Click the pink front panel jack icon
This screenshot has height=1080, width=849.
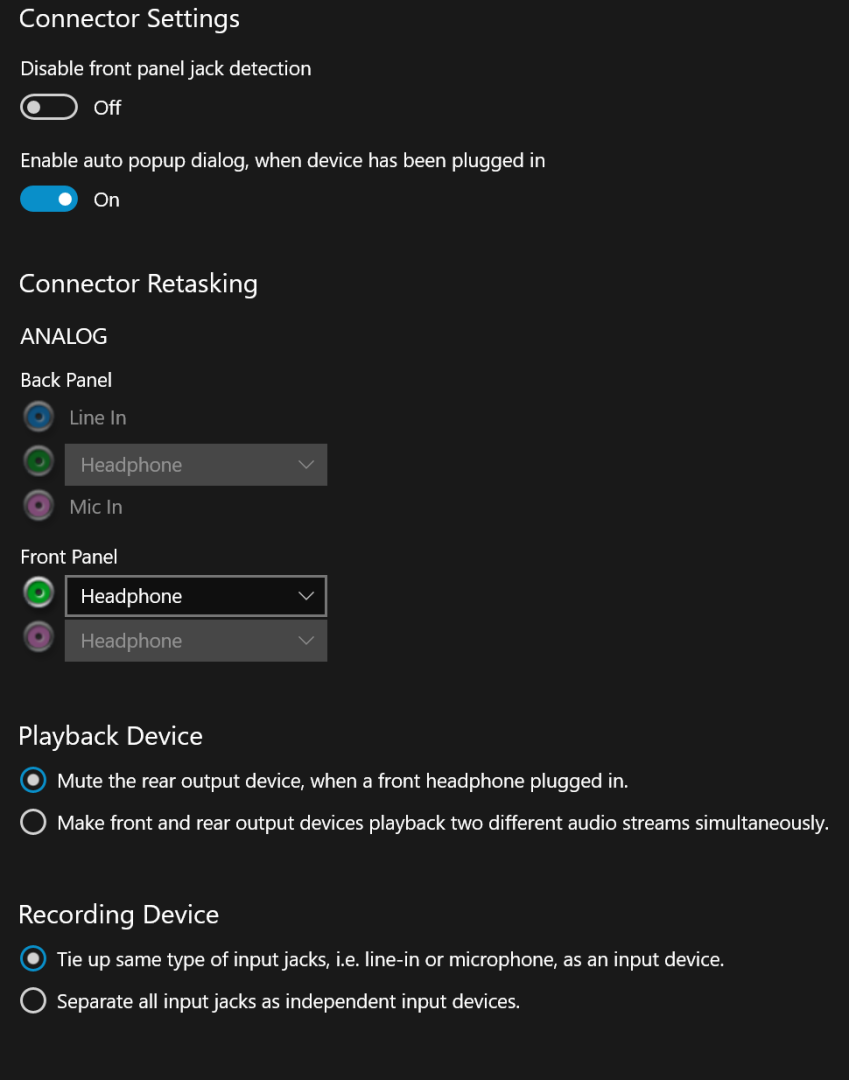tap(38, 637)
